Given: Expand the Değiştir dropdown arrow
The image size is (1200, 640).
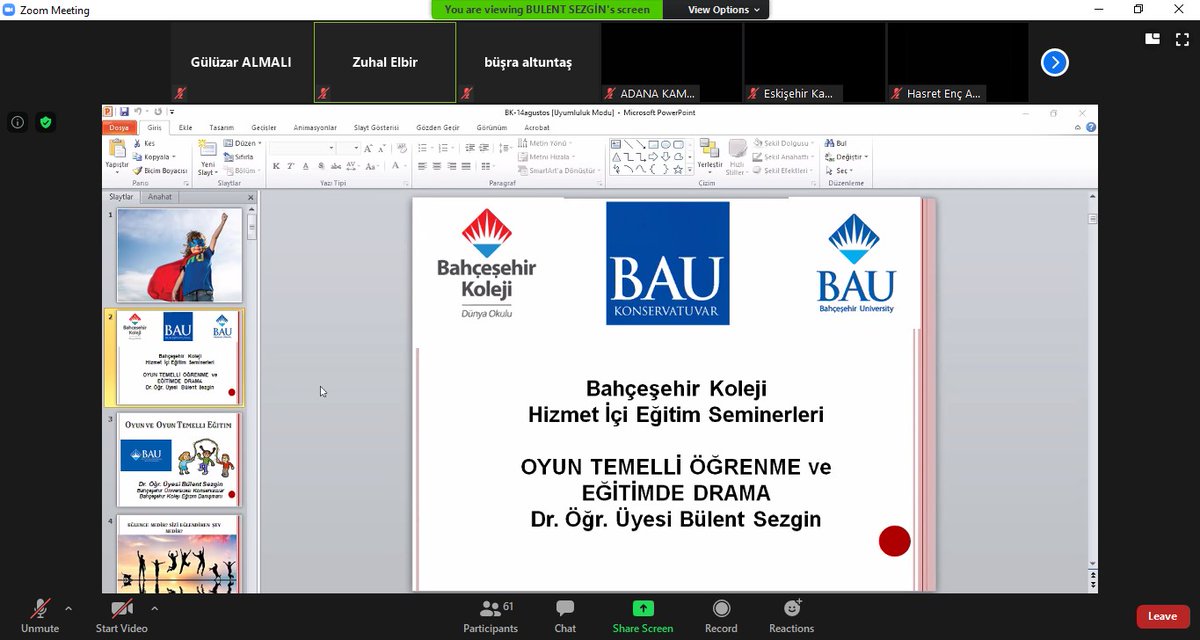Looking at the screenshot, I should pos(866,157).
